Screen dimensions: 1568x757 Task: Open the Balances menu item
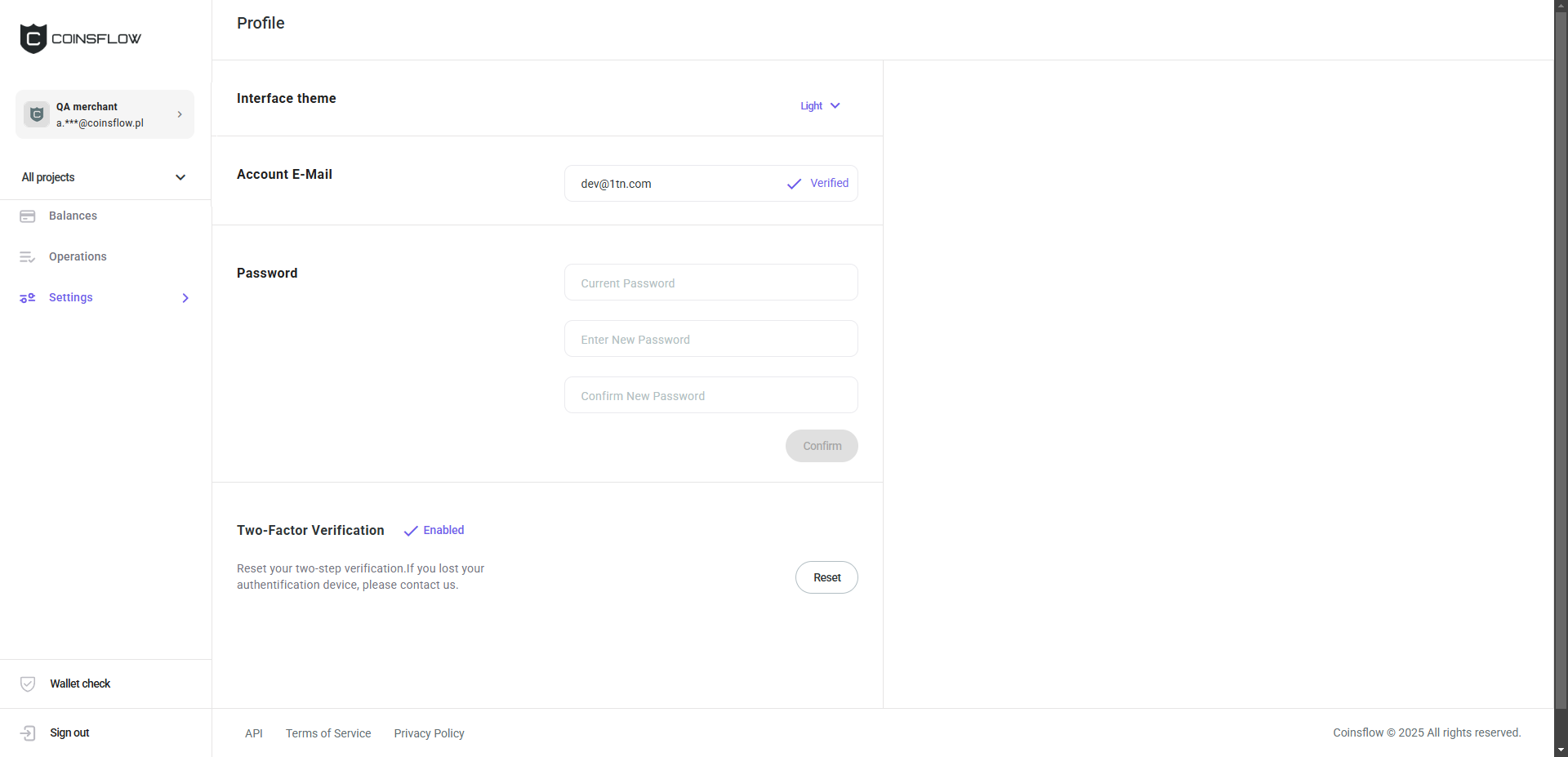pos(73,216)
